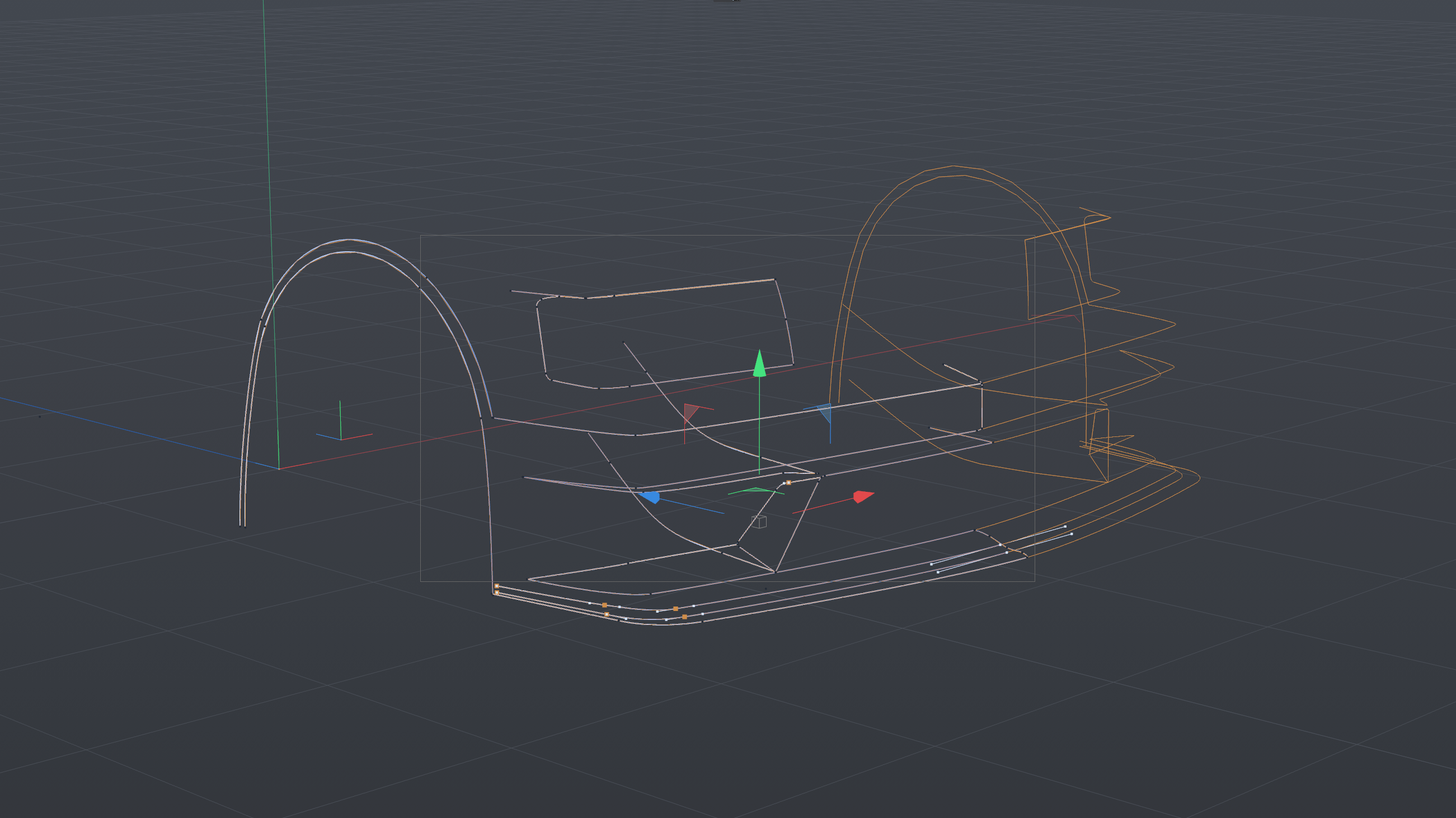
Task: Click the red triangular plane handle of gizmo
Action: (692, 413)
